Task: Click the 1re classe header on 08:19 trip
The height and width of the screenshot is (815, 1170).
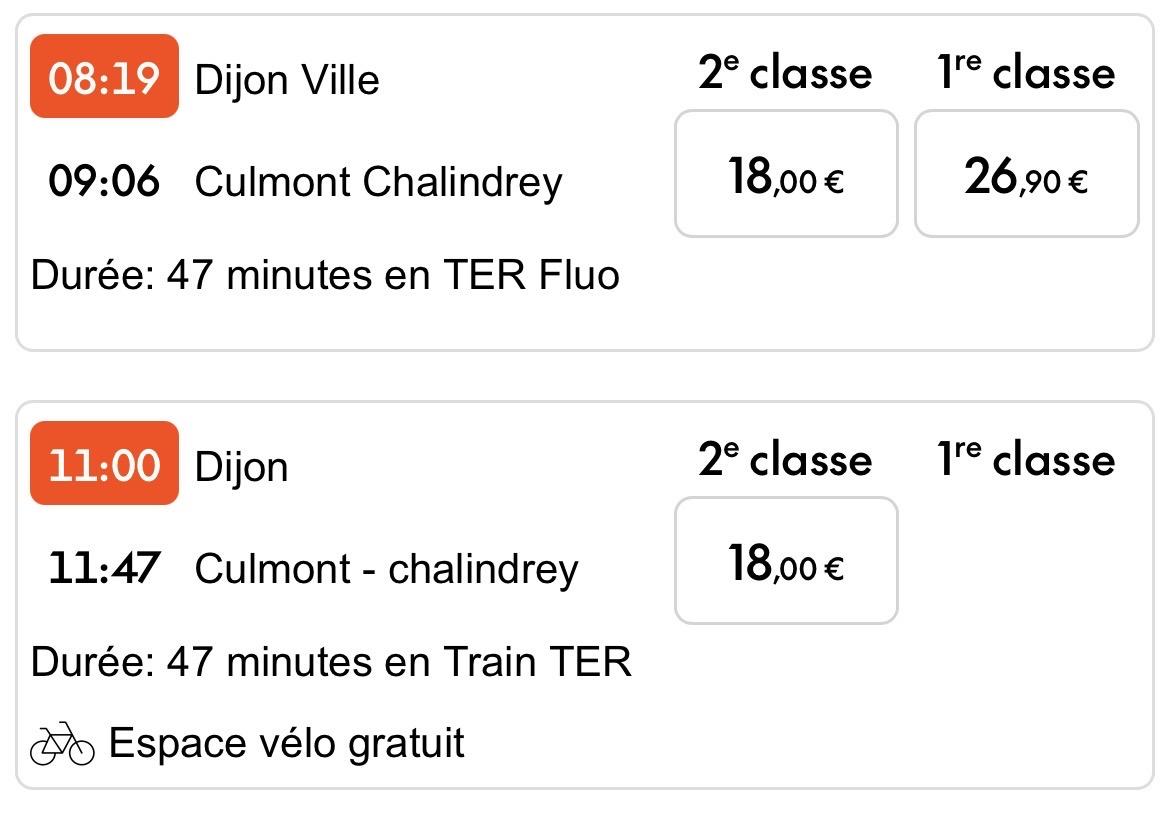Action: 1026,73
